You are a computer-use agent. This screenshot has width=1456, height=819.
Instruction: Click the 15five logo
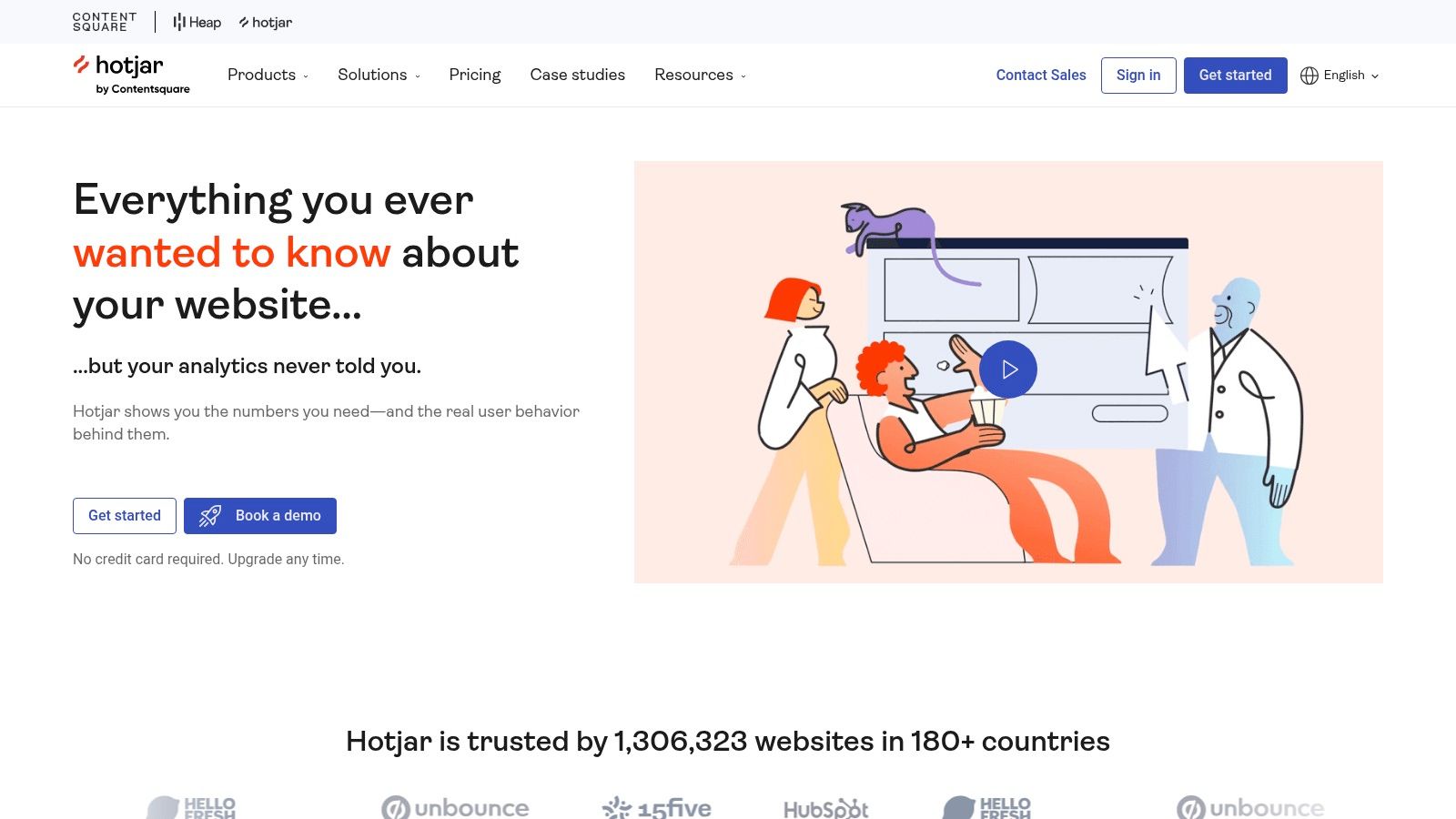(657, 808)
